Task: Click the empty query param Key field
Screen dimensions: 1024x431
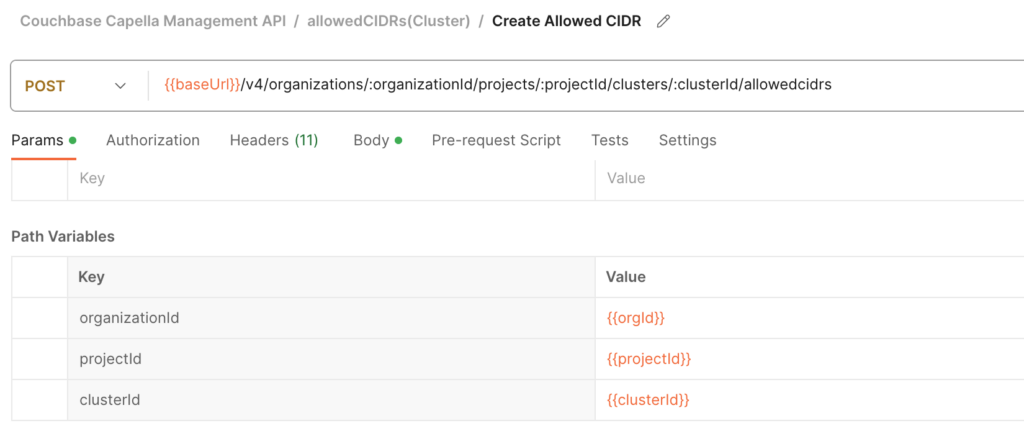Action: pos(331,178)
